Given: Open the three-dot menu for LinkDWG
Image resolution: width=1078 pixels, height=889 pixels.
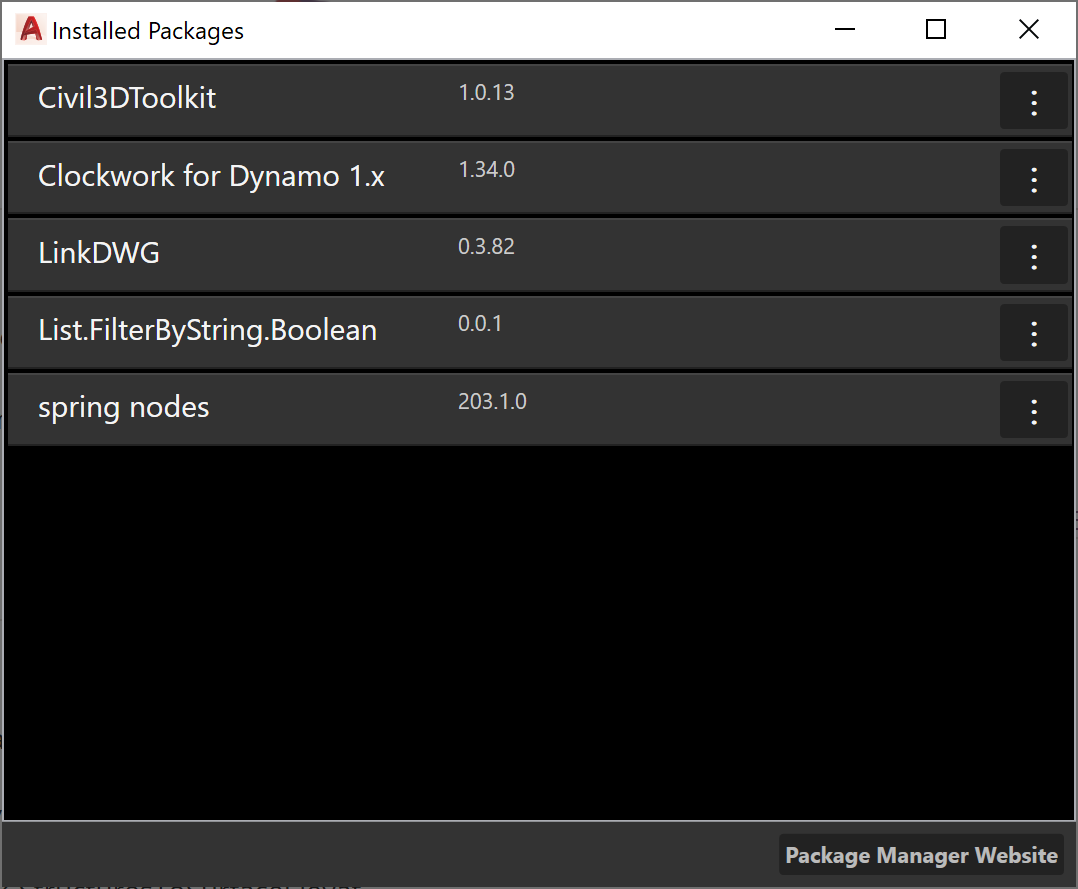Looking at the screenshot, I should [x=1033, y=255].
